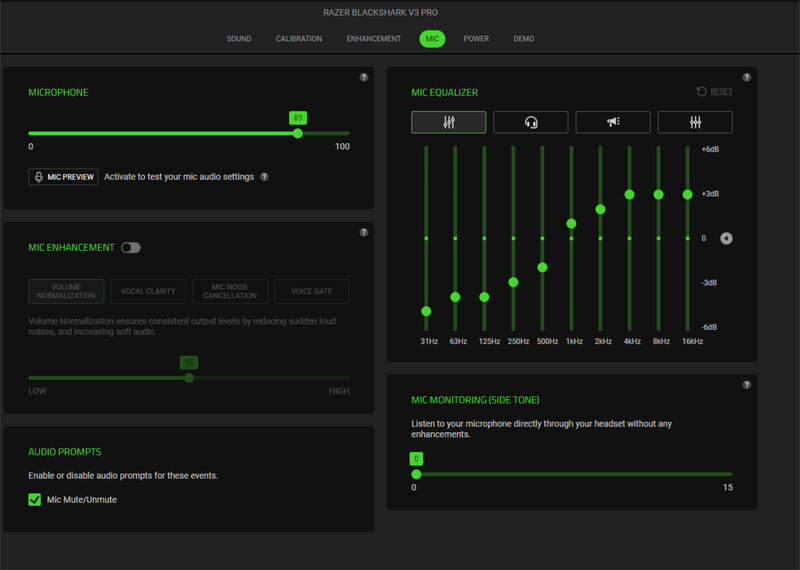Click the 2kHz equalizer band knob

tap(601, 209)
